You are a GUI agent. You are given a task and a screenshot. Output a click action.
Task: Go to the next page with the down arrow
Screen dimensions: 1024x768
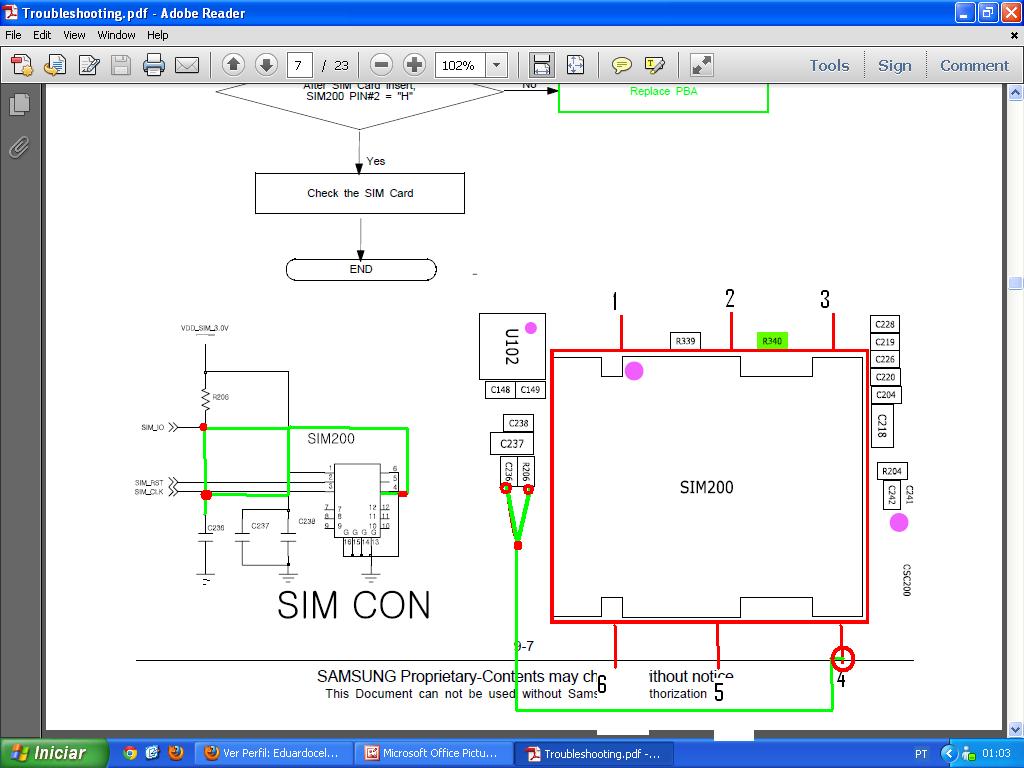pos(266,65)
